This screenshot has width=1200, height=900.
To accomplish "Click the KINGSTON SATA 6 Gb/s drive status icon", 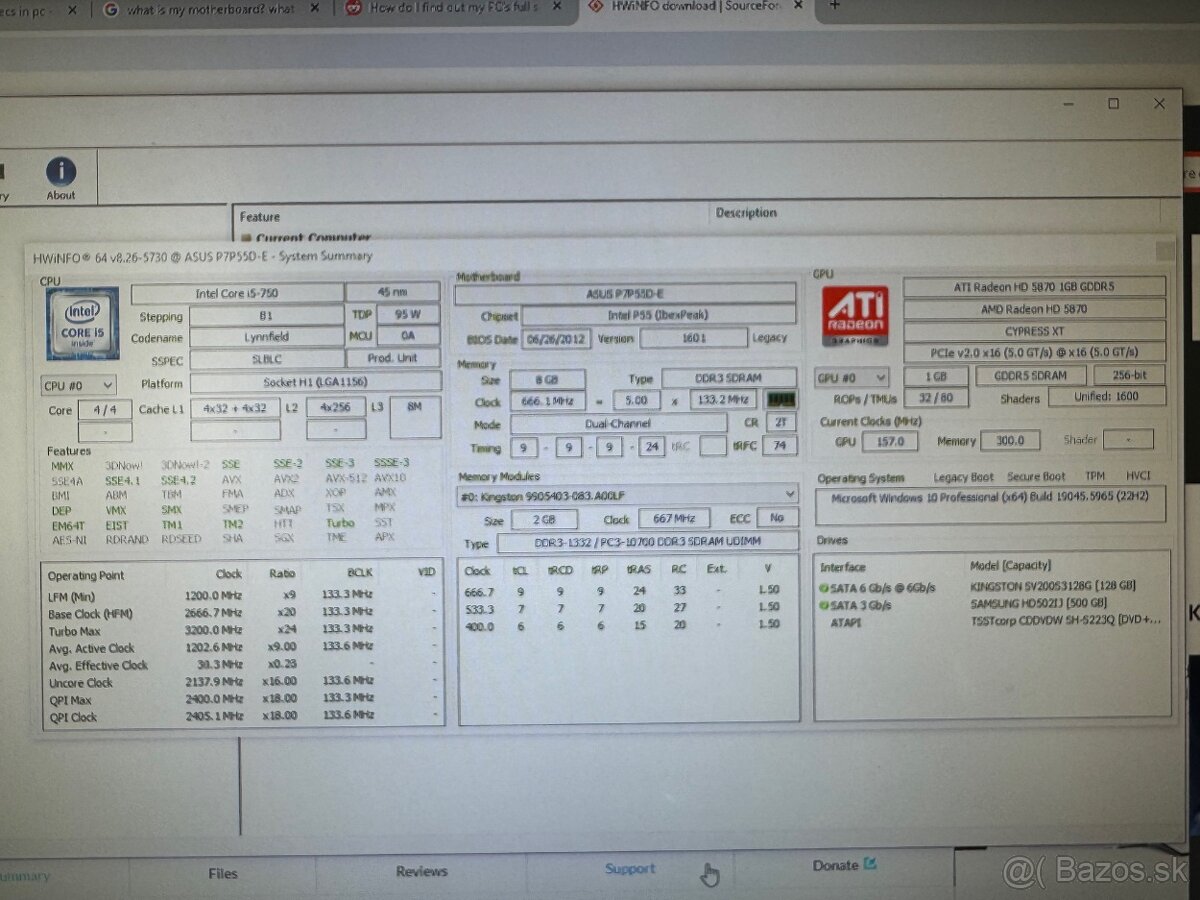I will pos(824,588).
